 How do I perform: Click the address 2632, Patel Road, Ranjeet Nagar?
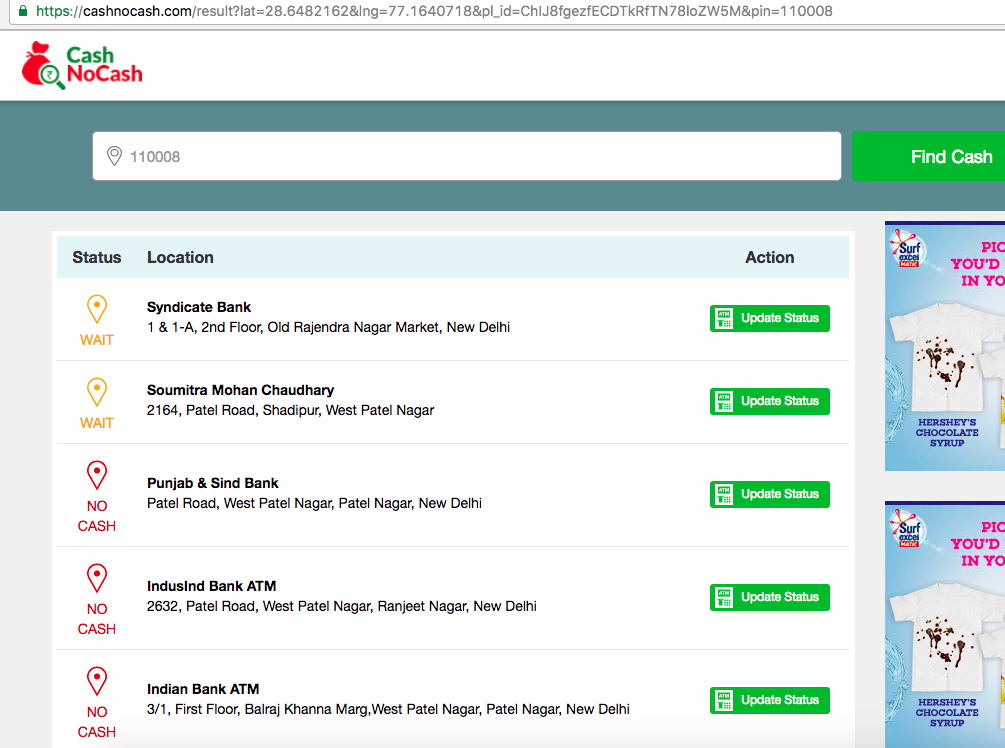coord(342,606)
